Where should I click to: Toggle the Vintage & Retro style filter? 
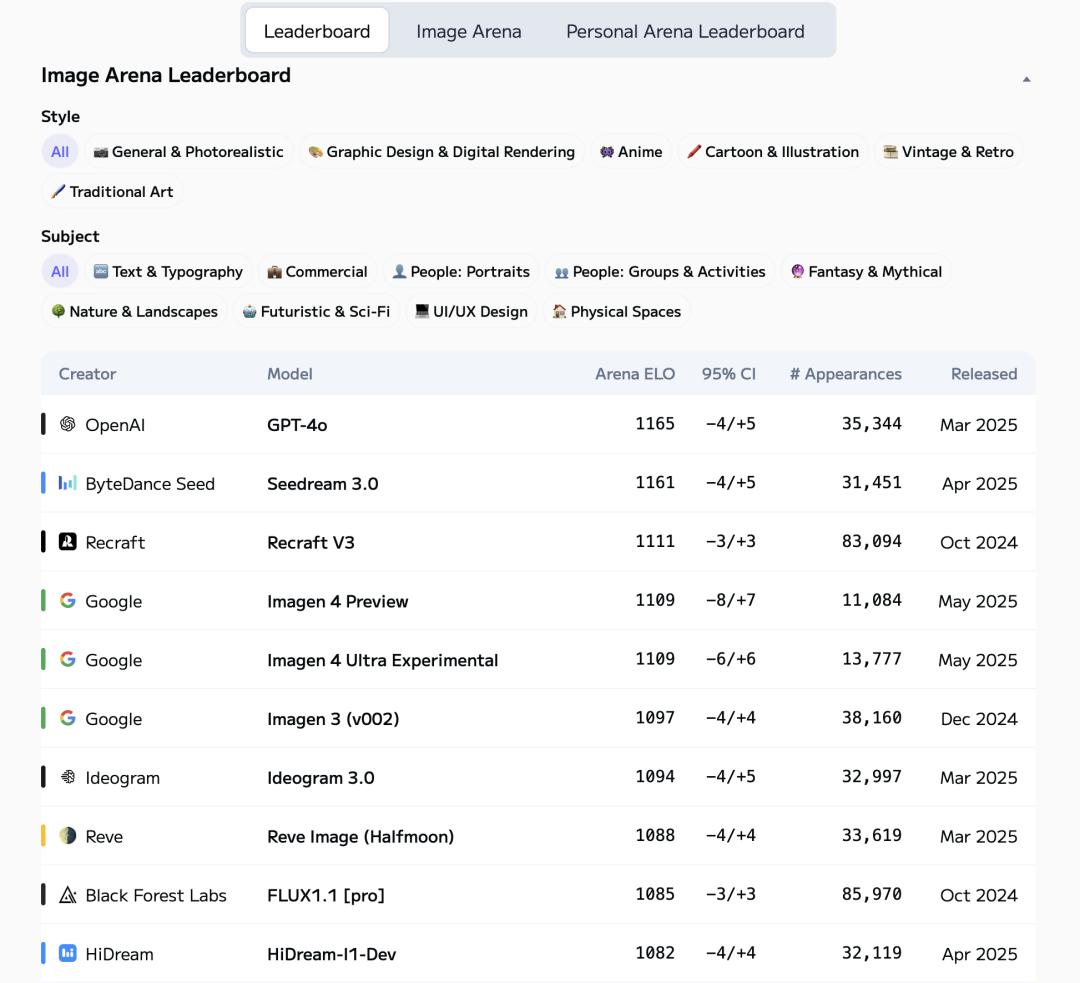tap(947, 152)
